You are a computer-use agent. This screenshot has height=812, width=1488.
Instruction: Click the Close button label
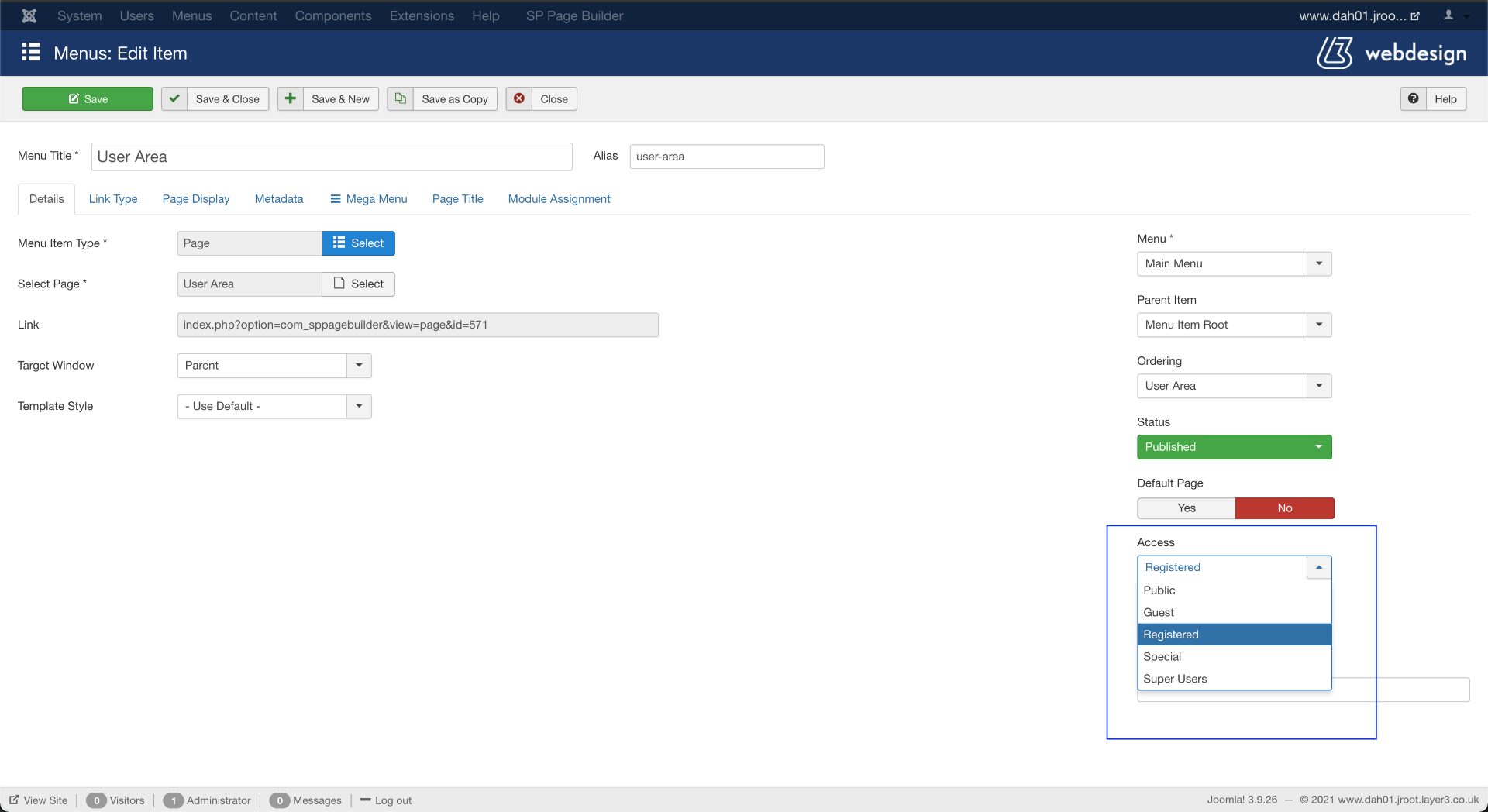554,98
